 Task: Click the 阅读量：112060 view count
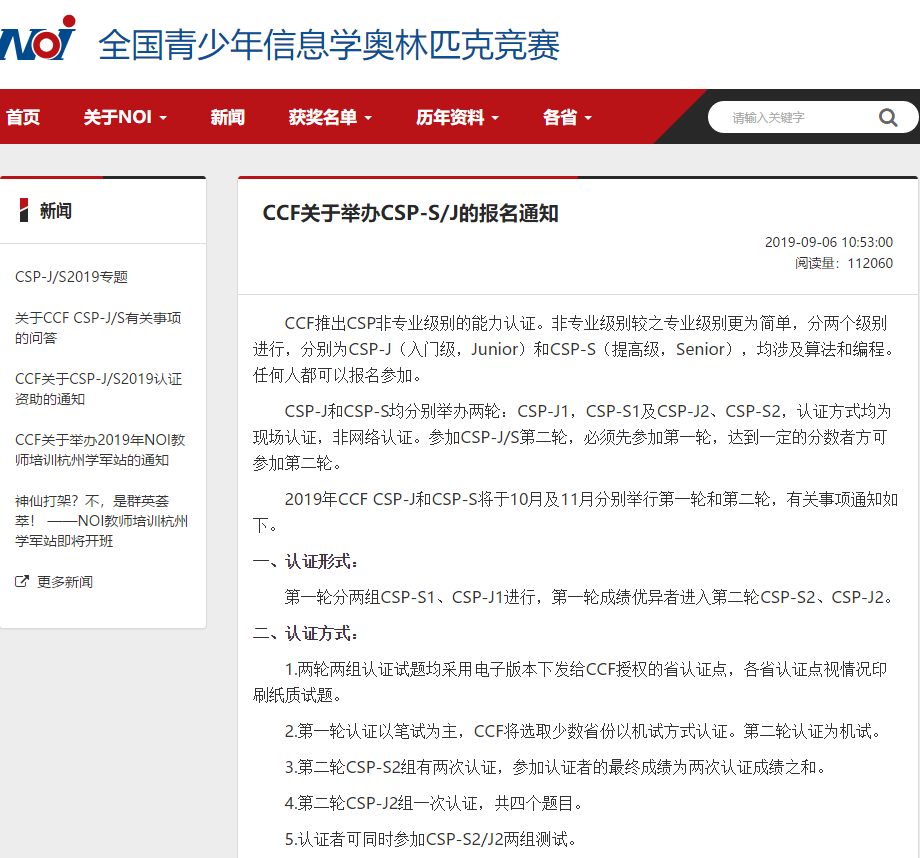pyautogui.click(x=844, y=263)
